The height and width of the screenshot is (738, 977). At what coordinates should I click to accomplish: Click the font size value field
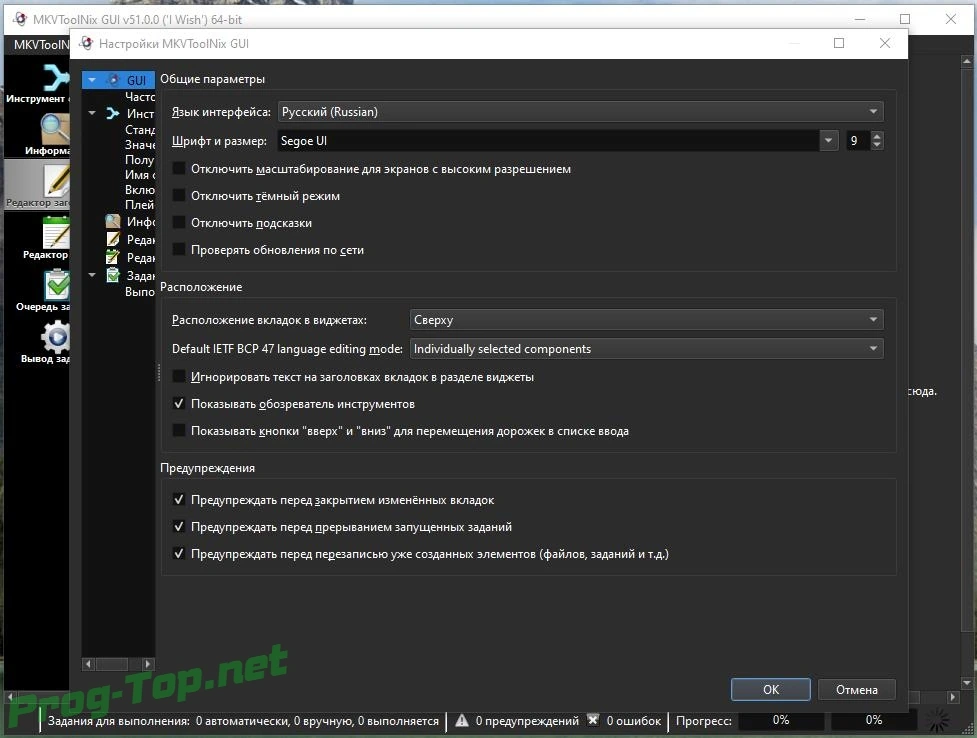point(857,140)
